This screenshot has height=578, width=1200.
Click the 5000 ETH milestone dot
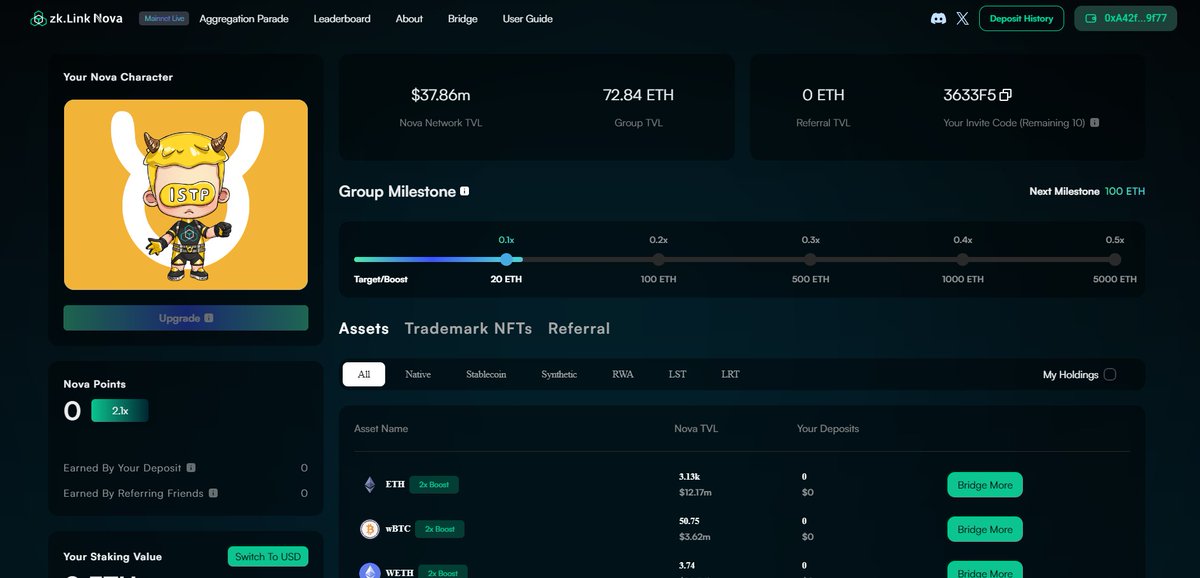coord(1115,259)
